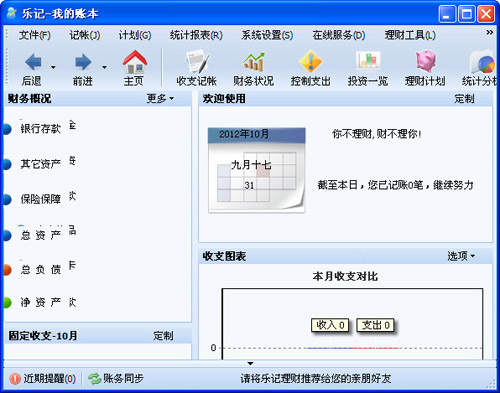Expand hidden menu items chevron
The width and height of the screenshot is (500, 393).
coord(489,32)
